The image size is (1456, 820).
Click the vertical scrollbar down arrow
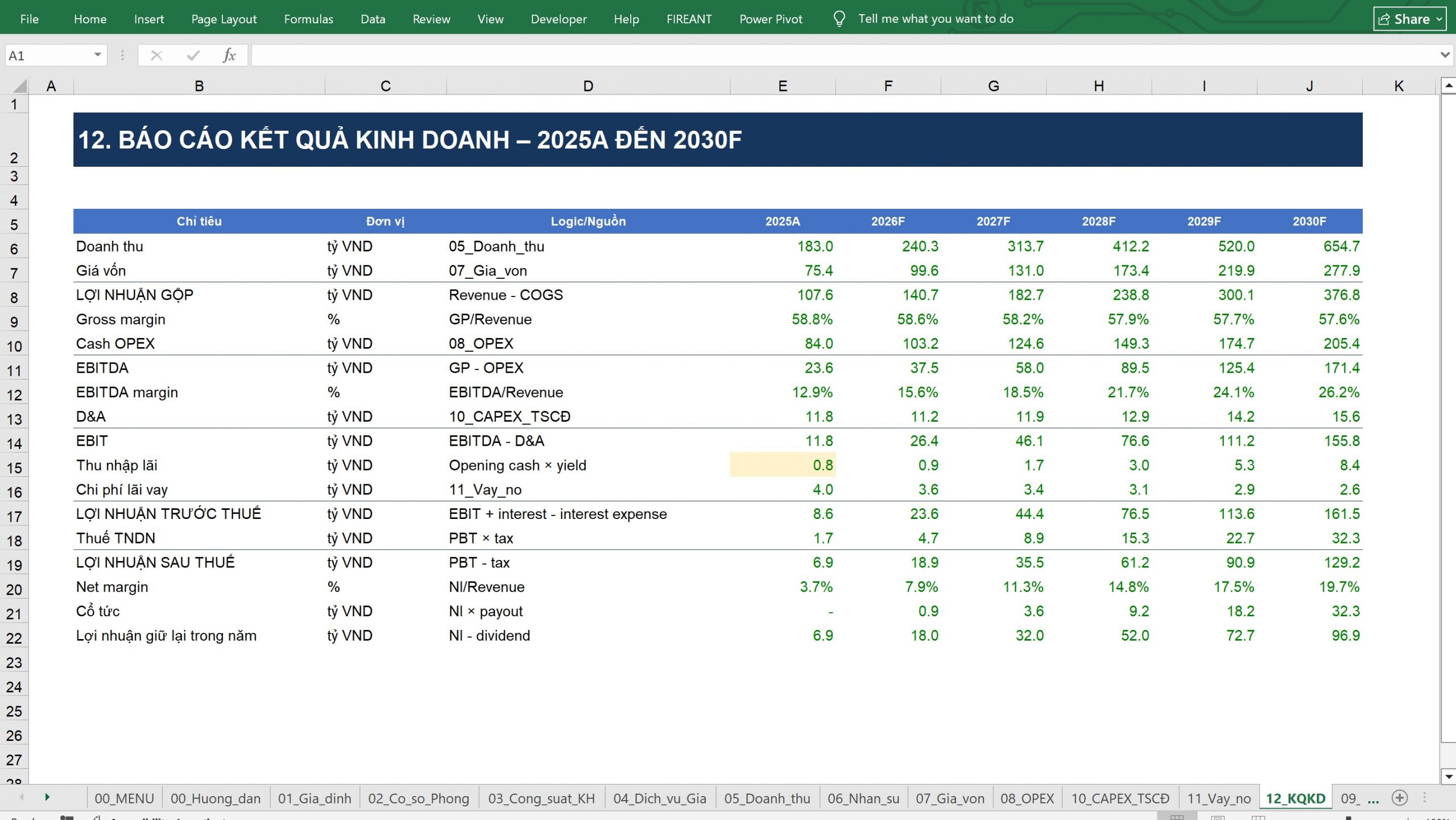tap(1448, 776)
